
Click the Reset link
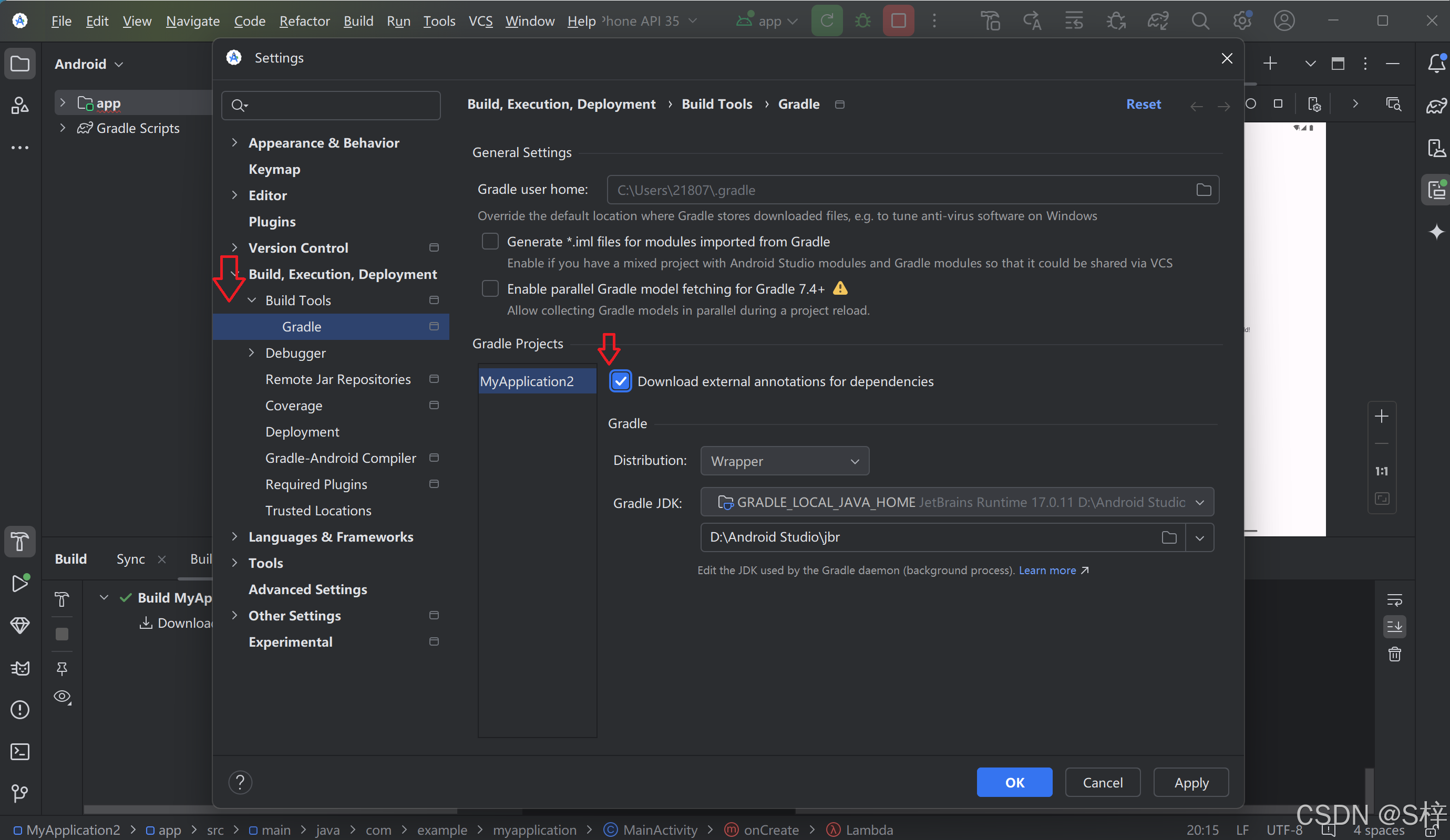click(1143, 104)
